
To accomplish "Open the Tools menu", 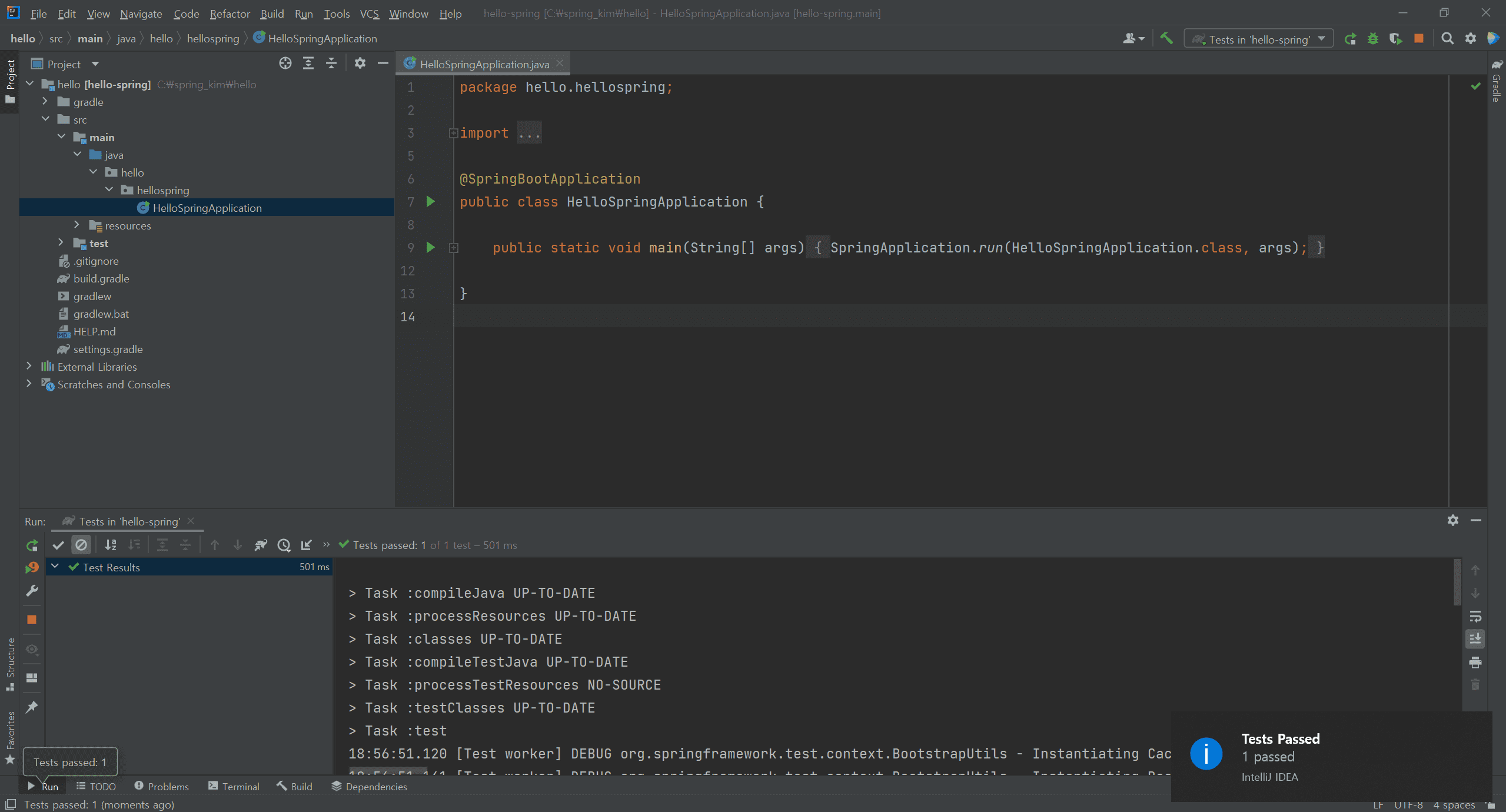I will pos(337,13).
